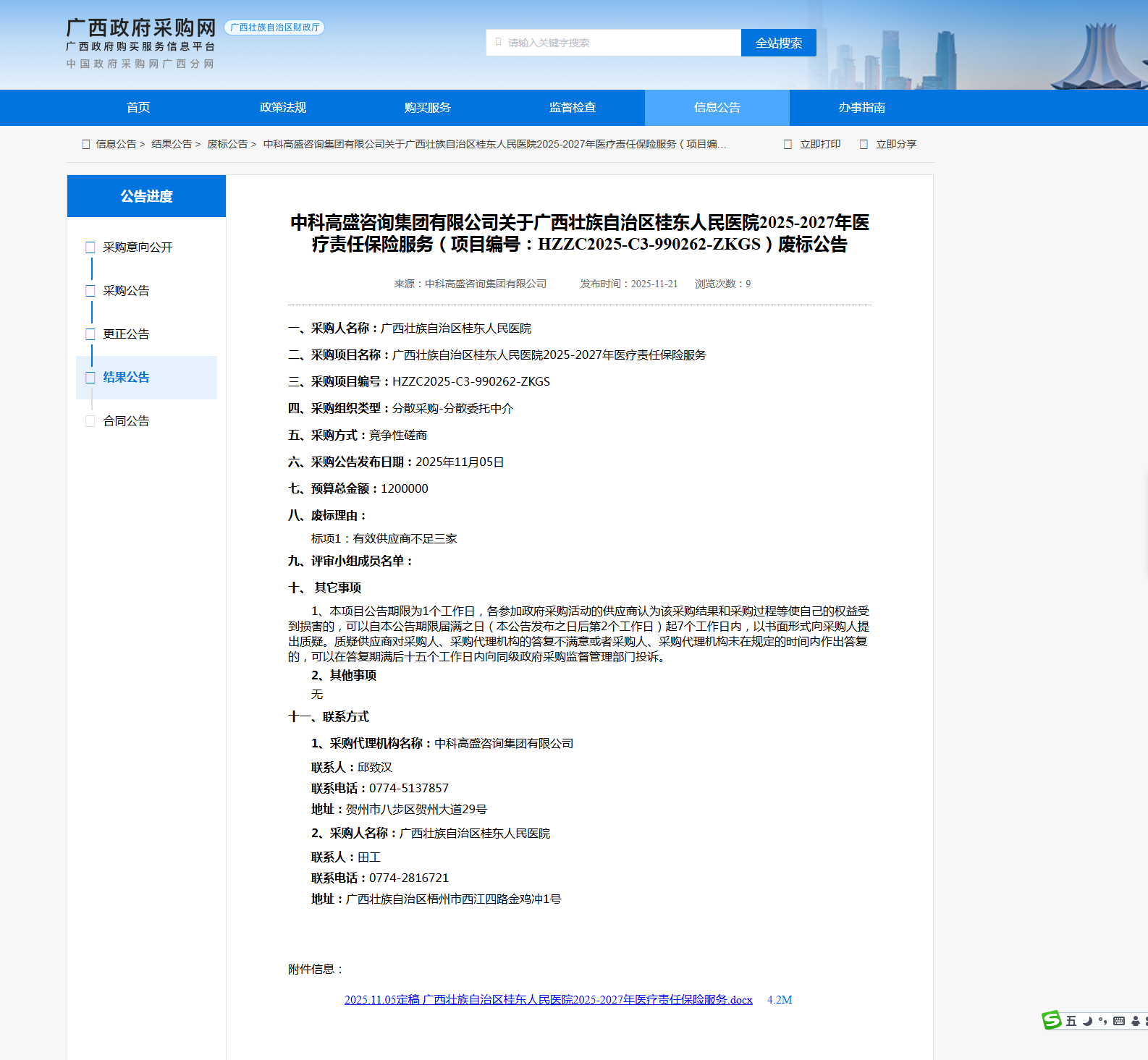Open the 政策法规 navigation tab
This screenshot has height=1060, width=1148.
pos(283,108)
